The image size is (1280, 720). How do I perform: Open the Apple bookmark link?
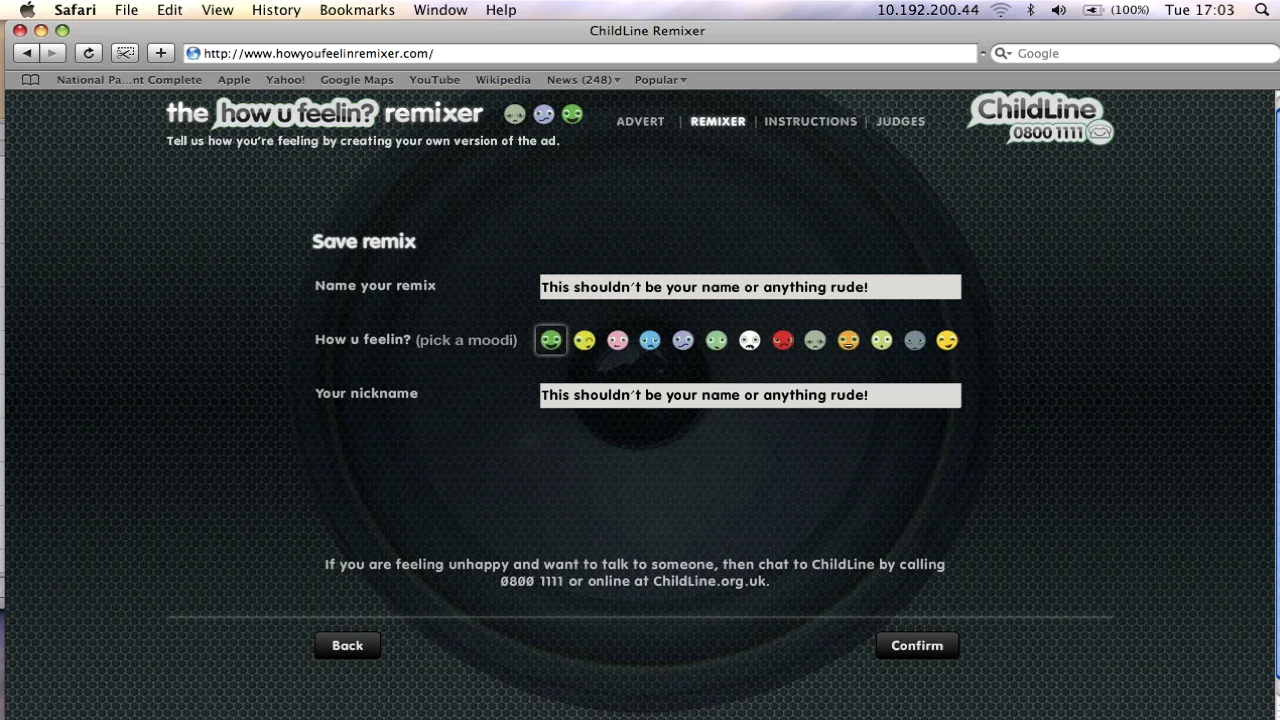[234, 80]
